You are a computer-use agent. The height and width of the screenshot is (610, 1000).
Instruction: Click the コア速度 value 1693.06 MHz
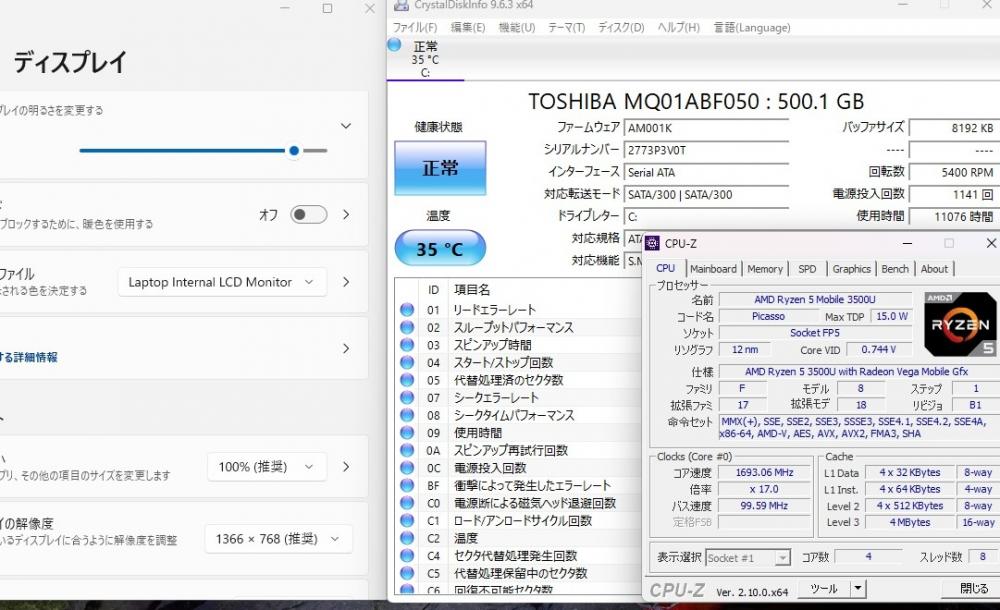[764, 472]
